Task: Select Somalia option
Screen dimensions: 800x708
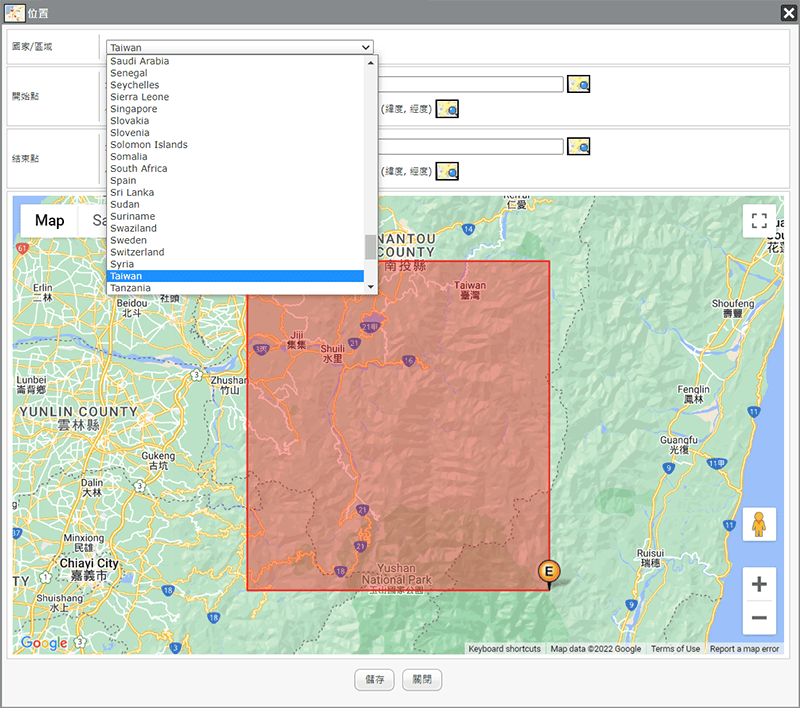Action: [x=236, y=157]
